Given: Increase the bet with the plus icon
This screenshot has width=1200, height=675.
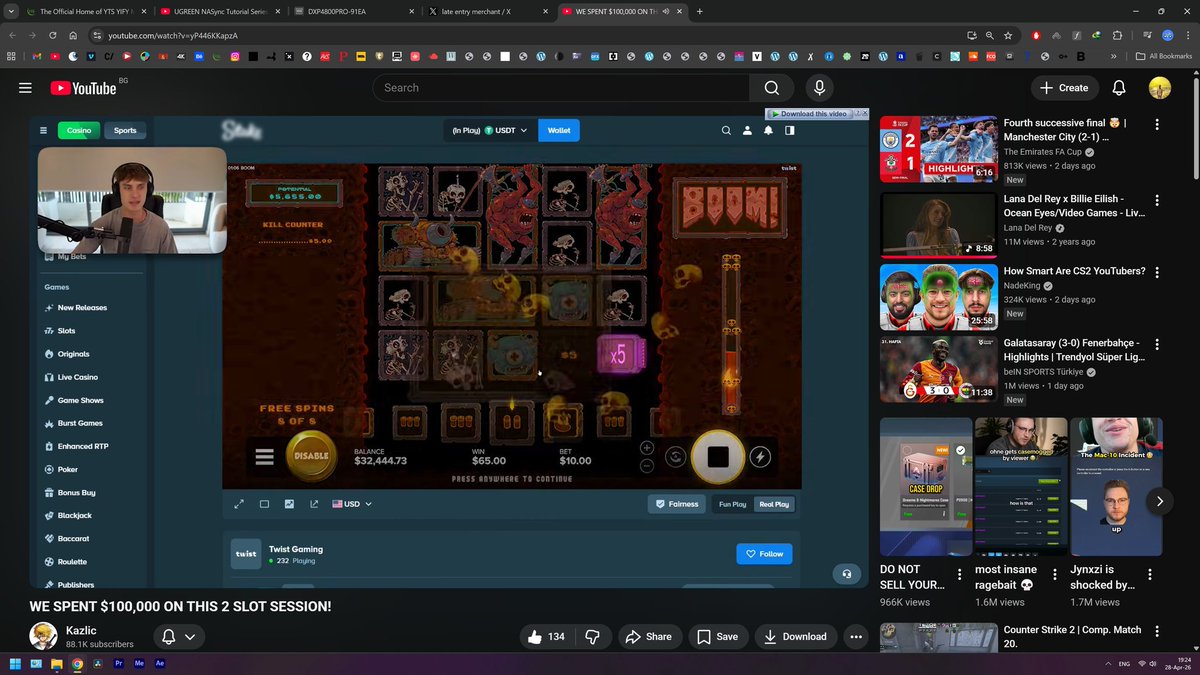Looking at the screenshot, I should click(x=647, y=448).
